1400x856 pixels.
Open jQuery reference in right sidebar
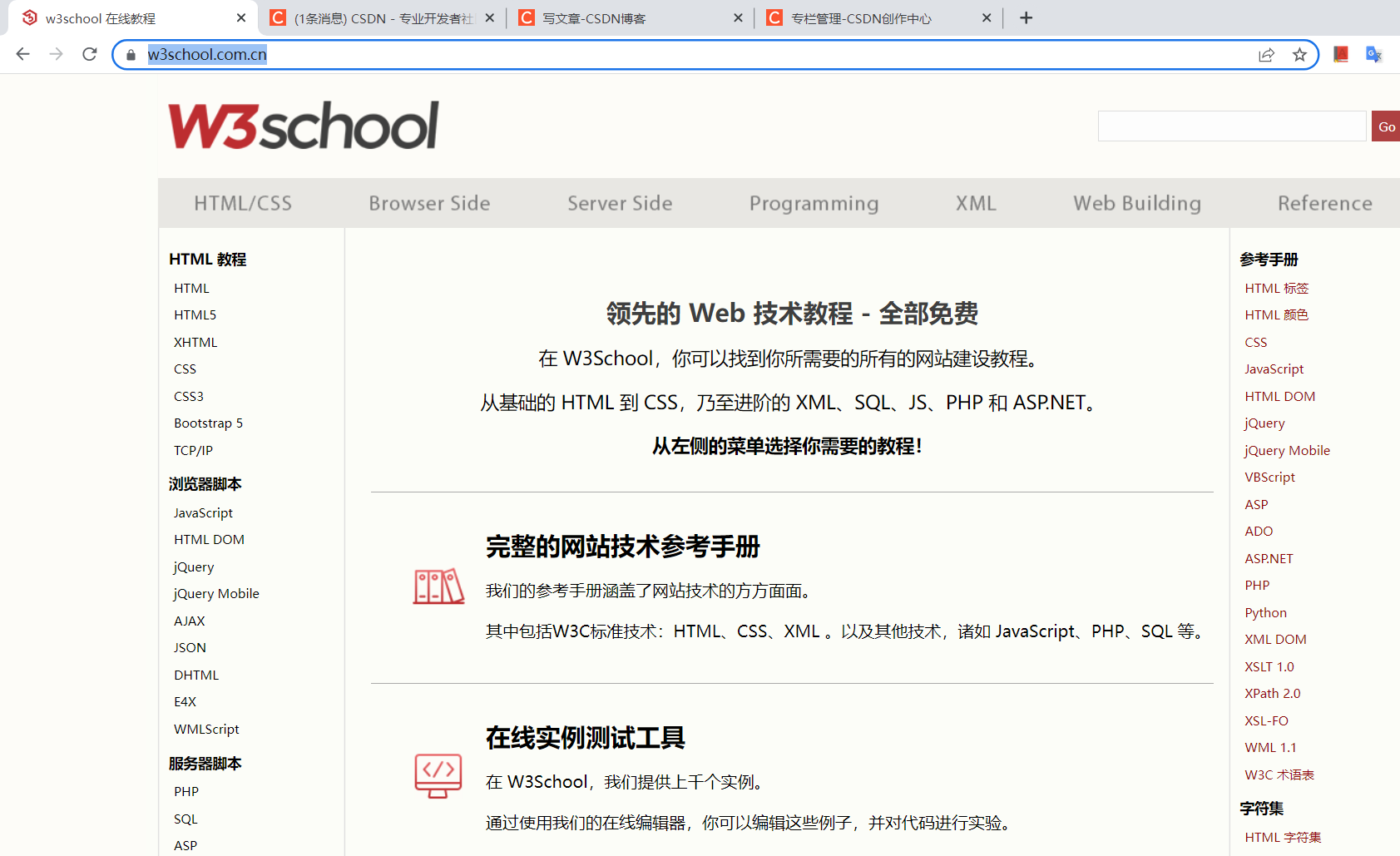click(x=1264, y=423)
